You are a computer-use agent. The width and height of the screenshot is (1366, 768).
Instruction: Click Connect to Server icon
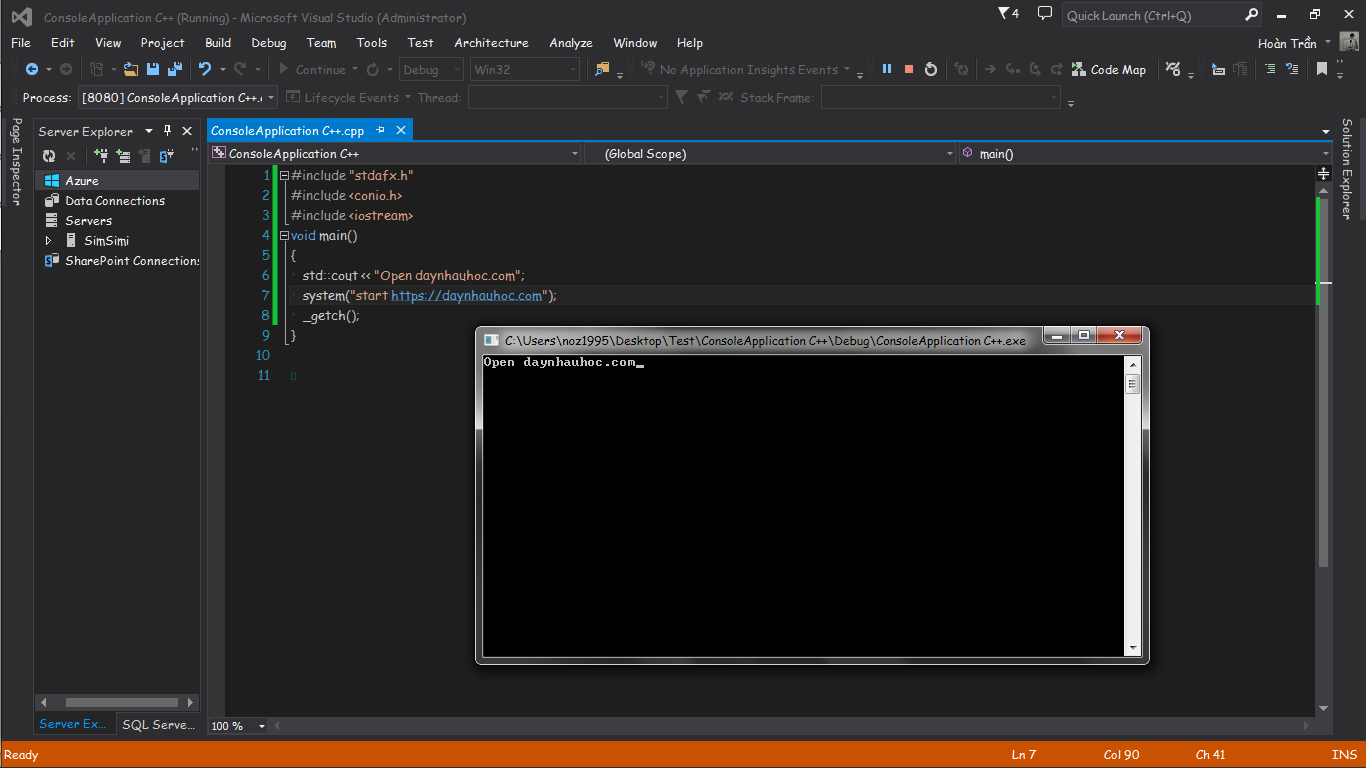coord(123,156)
